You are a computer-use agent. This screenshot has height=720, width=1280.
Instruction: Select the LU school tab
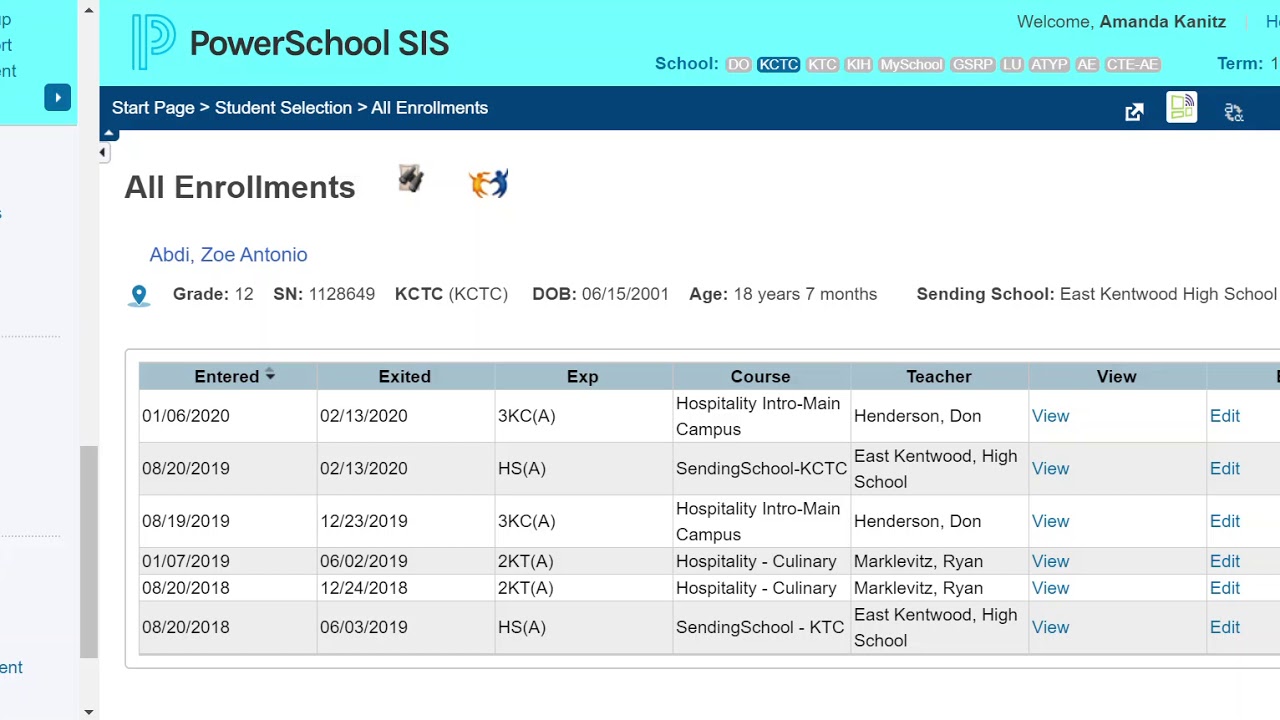click(1012, 64)
